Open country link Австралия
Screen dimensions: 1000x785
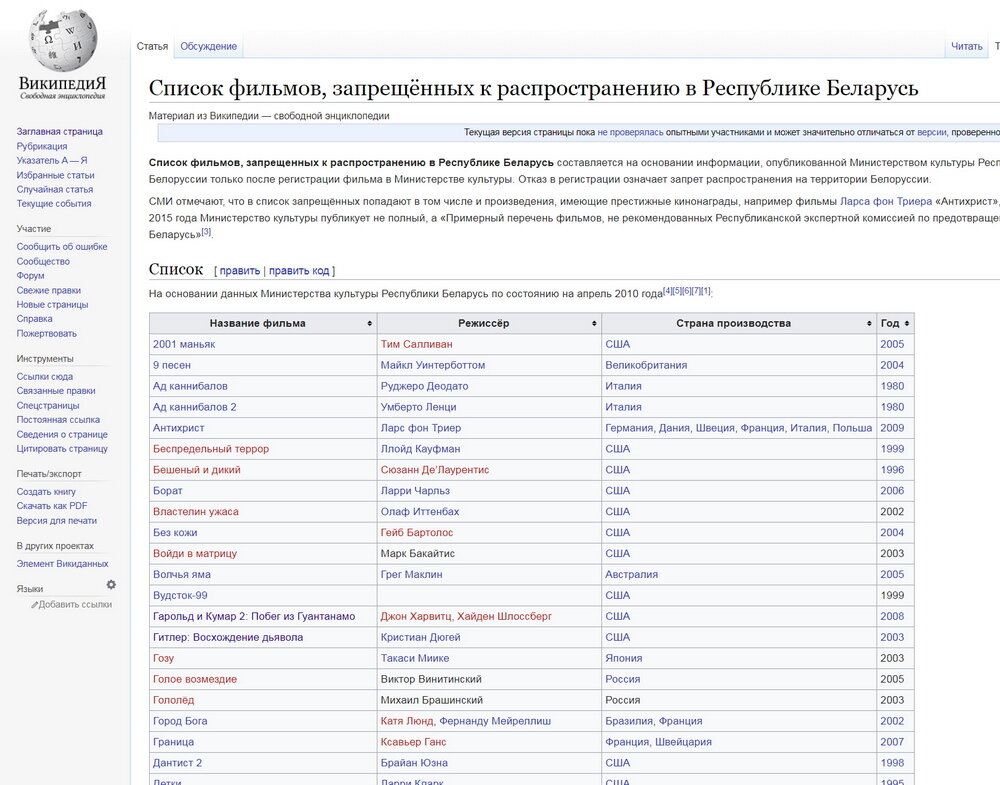(631, 575)
